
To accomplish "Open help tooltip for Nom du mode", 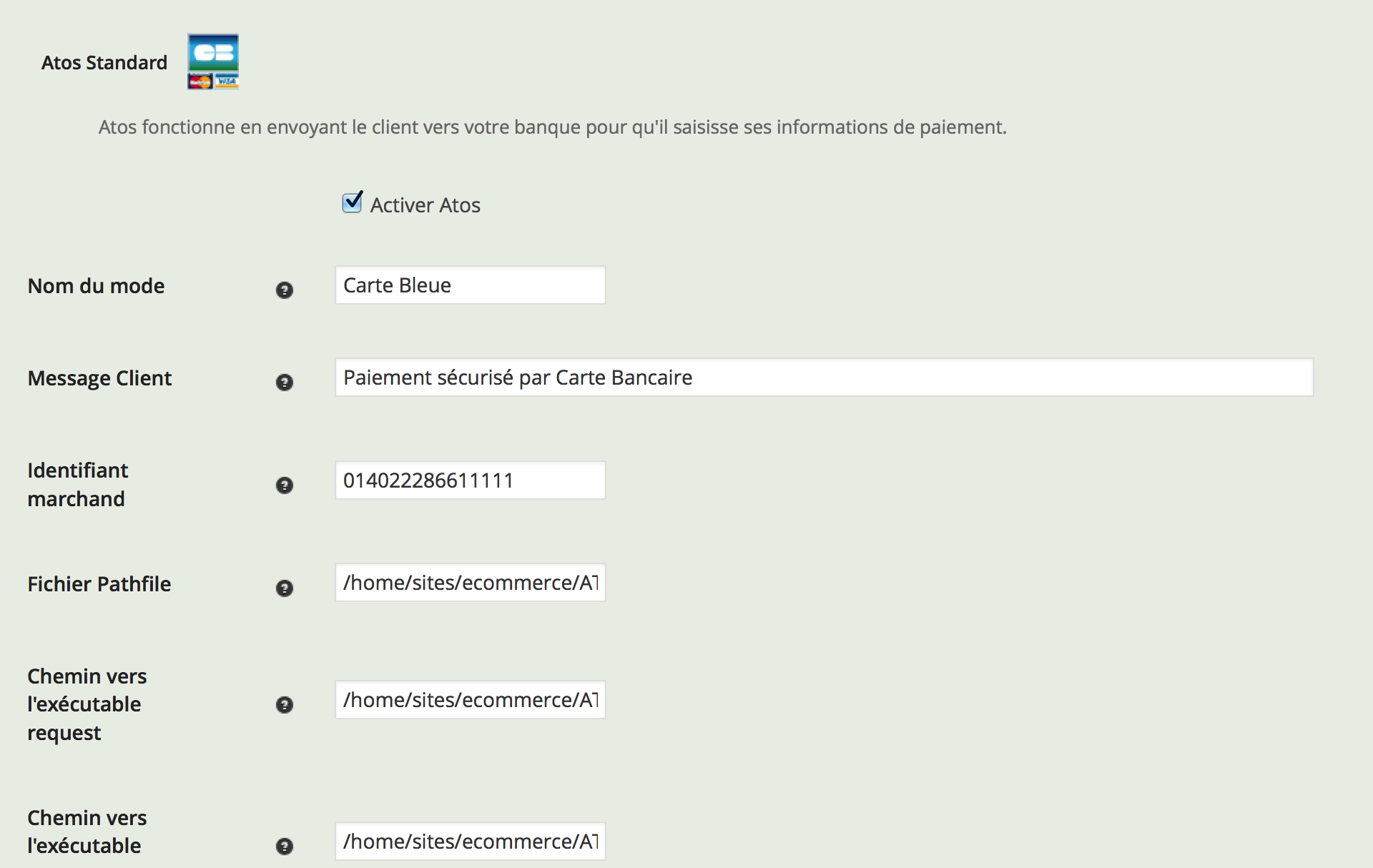I will pyautogui.click(x=285, y=290).
